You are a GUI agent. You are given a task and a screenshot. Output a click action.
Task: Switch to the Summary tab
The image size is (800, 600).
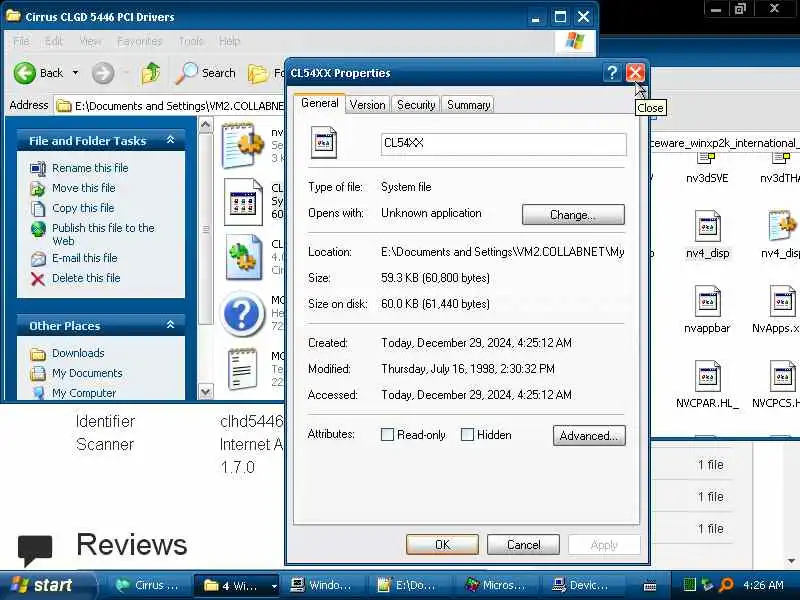[468, 105]
